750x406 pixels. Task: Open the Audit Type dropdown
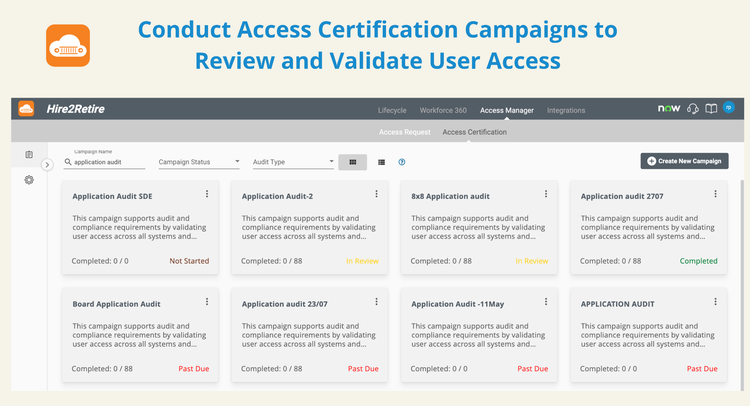(x=293, y=162)
